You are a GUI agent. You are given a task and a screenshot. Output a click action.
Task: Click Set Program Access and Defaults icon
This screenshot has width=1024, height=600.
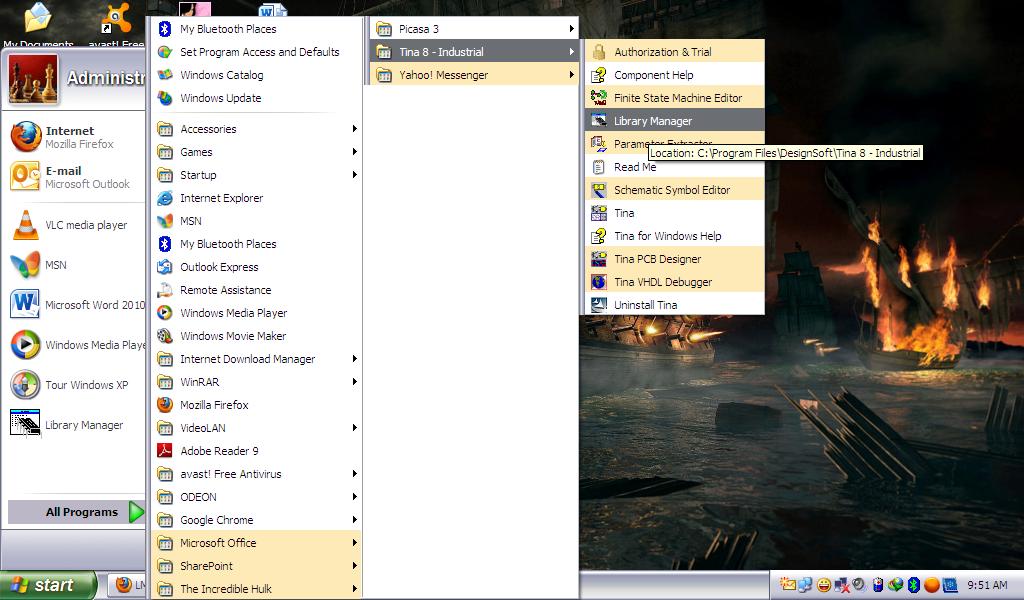(165, 52)
